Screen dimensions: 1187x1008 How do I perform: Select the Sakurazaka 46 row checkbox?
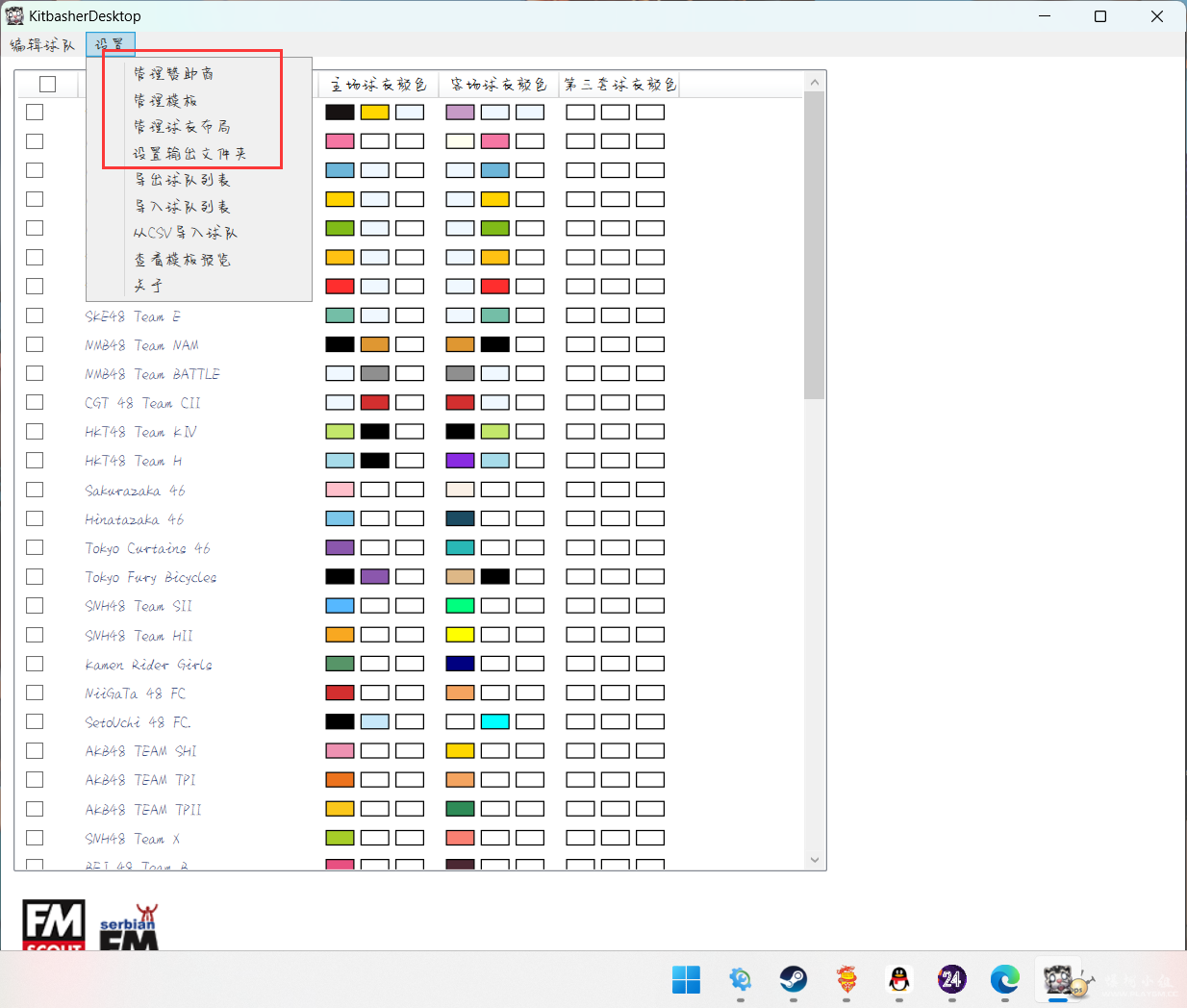35,490
